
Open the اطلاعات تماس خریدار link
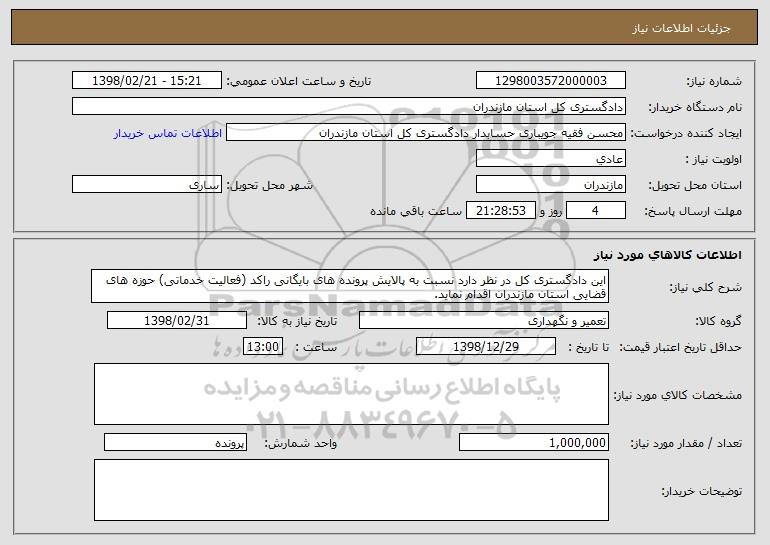pos(168,133)
